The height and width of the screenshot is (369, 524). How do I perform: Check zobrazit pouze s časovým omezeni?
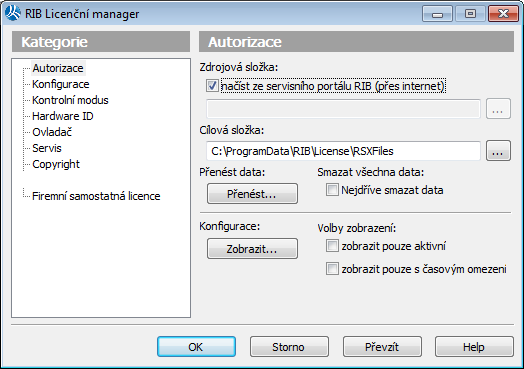point(332,269)
